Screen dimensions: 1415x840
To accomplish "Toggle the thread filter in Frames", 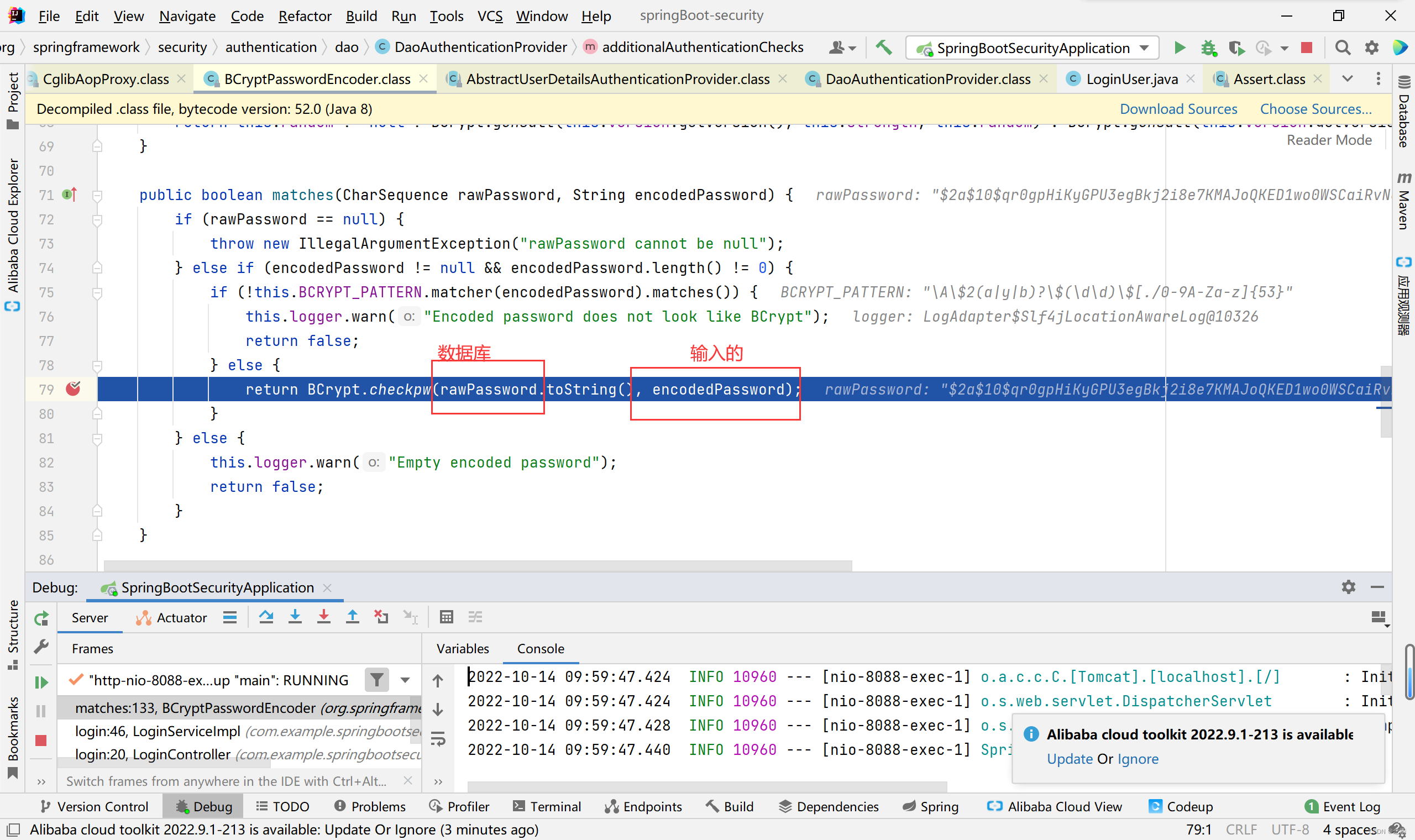I will (x=377, y=680).
